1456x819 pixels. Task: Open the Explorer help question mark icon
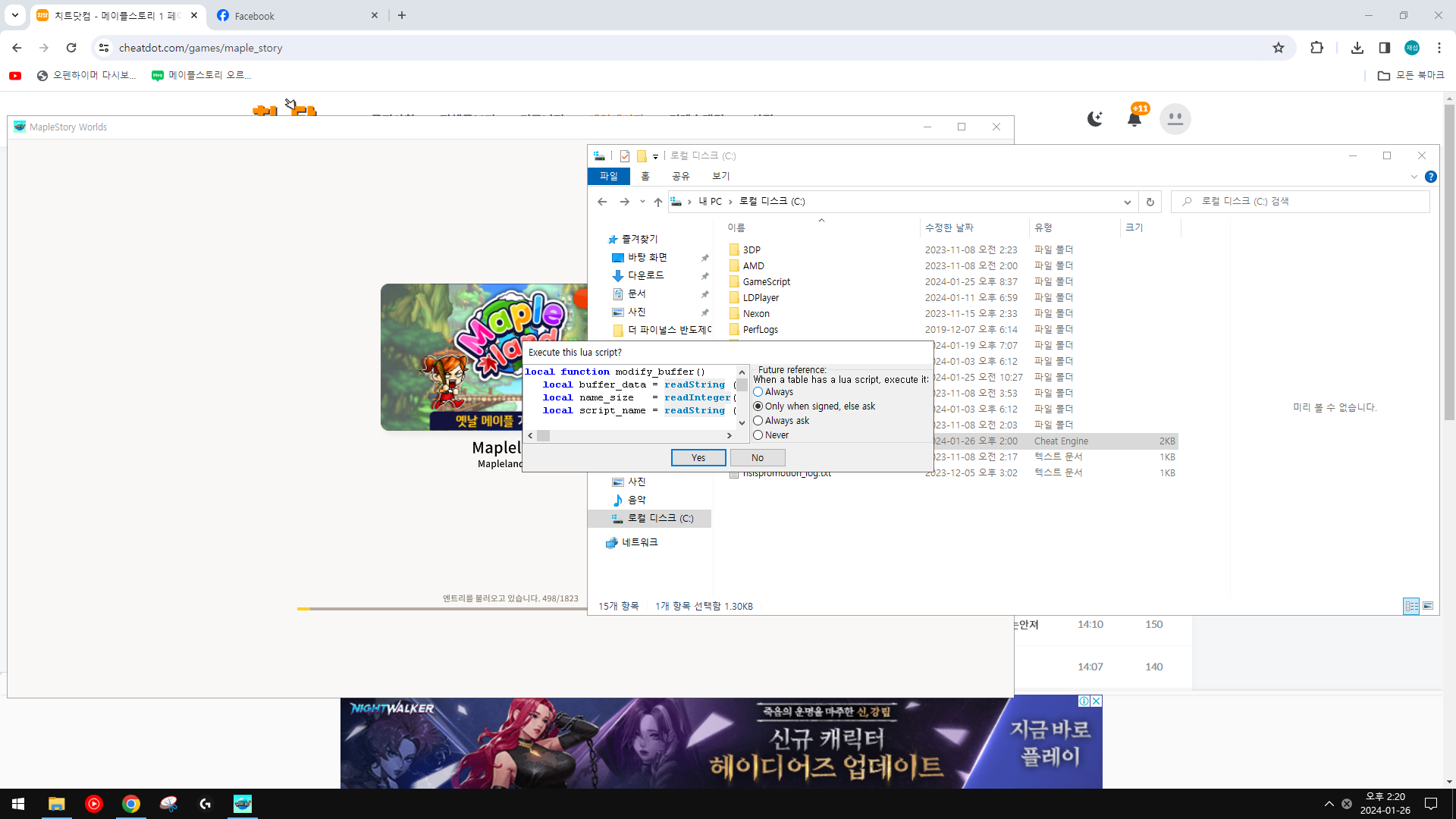coord(1430,177)
